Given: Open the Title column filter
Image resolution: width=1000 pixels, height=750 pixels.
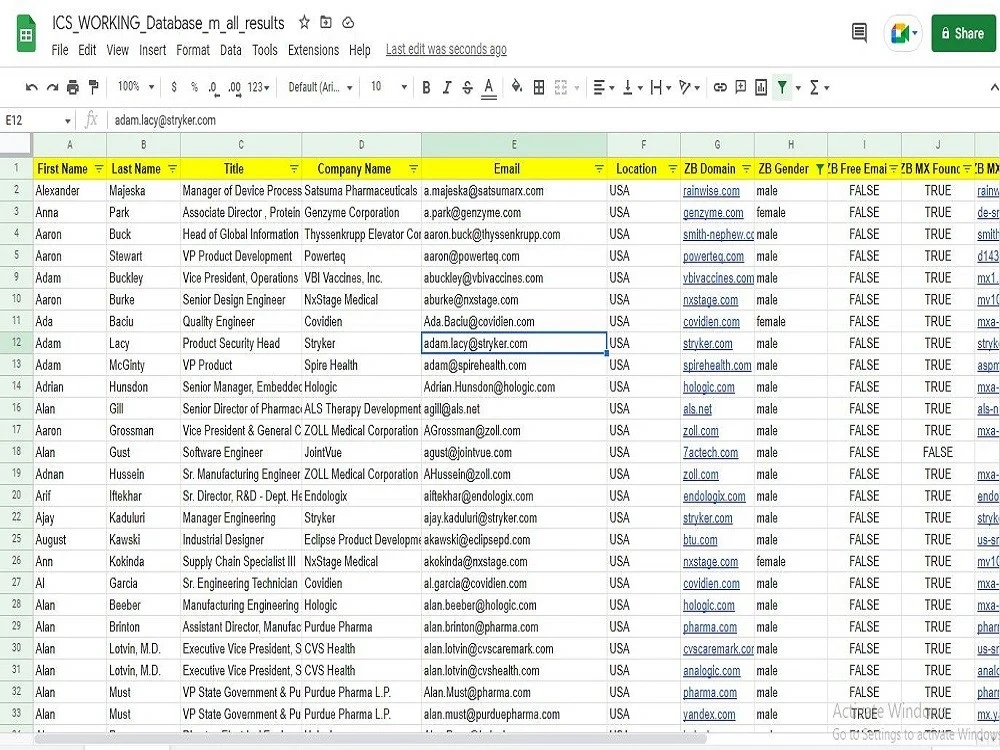Looking at the screenshot, I should click(293, 169).
